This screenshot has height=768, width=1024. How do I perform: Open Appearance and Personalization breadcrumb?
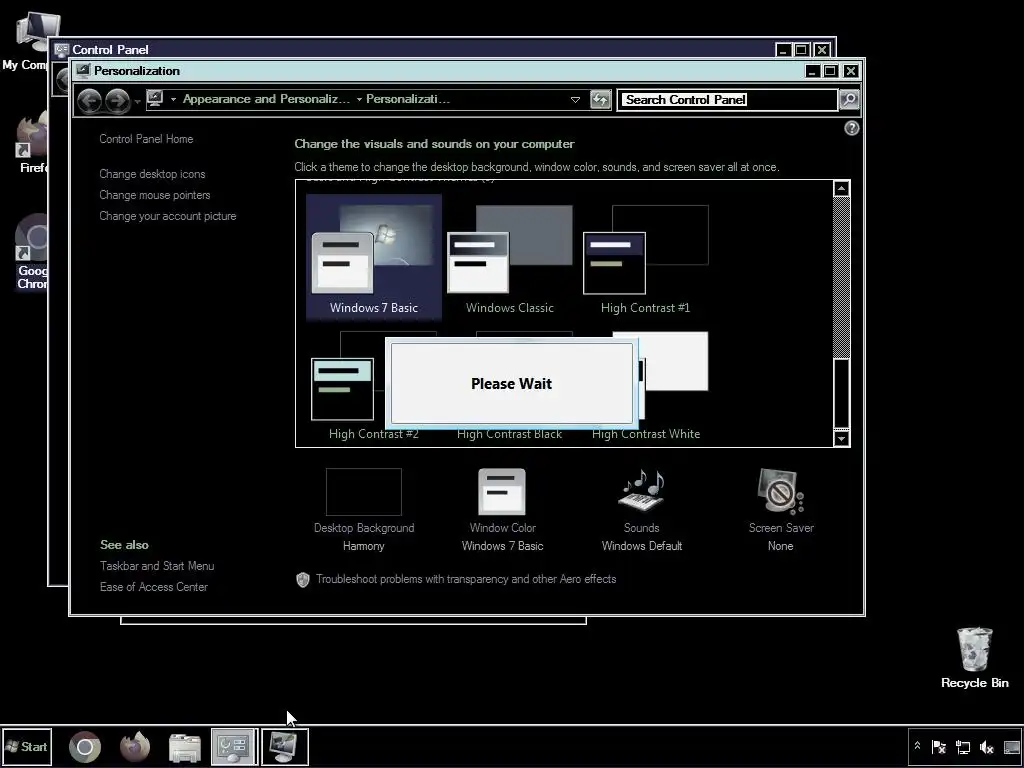[266, 99]
